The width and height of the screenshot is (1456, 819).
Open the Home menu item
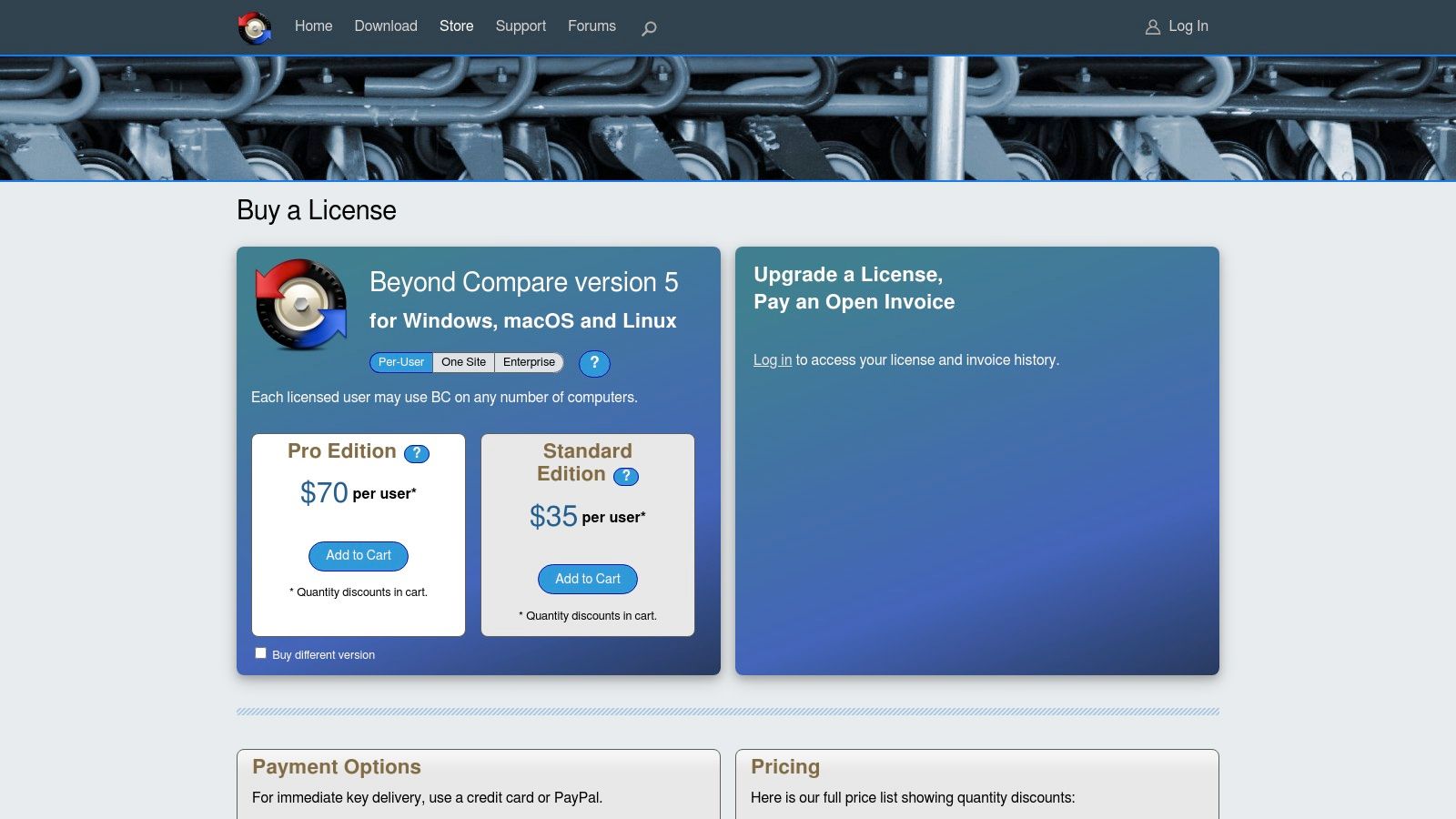click(x=313, y=26)
